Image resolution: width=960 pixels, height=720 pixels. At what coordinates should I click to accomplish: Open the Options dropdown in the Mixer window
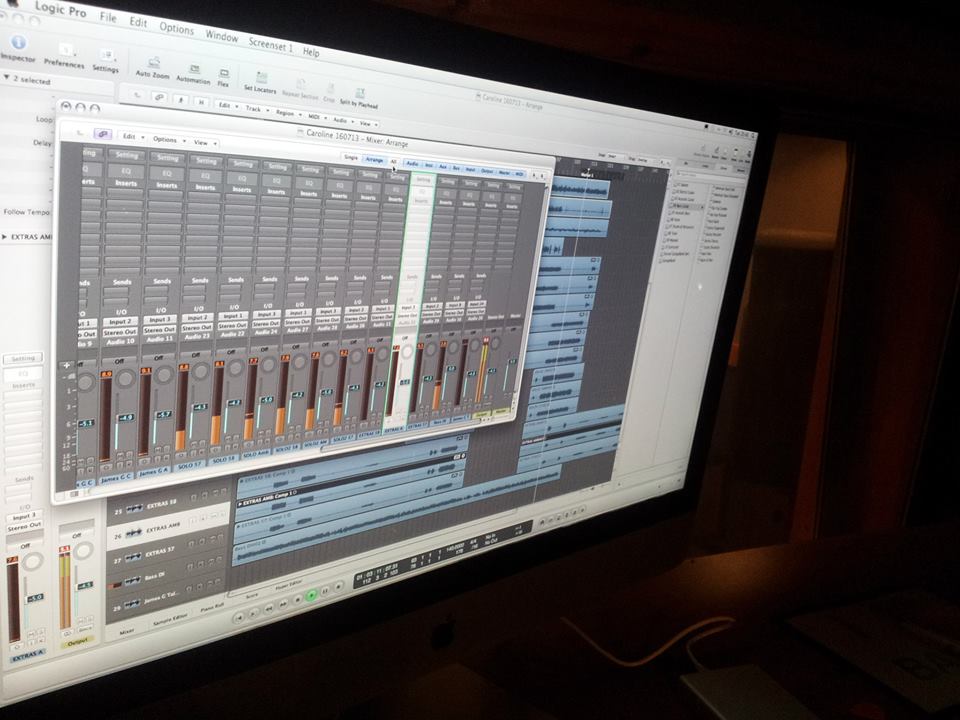(168, 140)
